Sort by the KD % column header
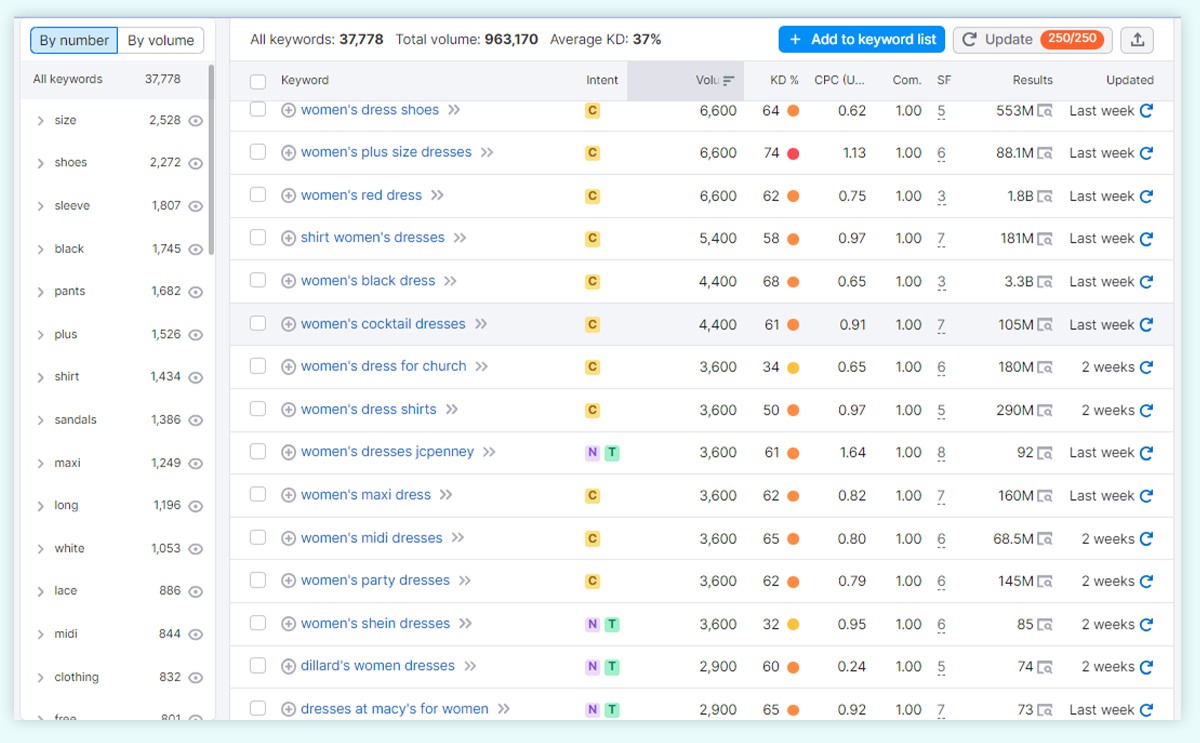The height and width of the screenshot is (743, 1200). tap(784, 80)
